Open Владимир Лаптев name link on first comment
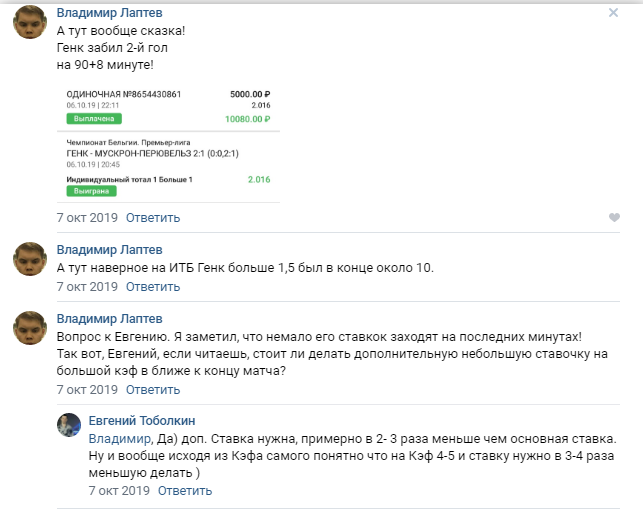The height and width of the screenshot is (512, 643). [x=109, y=13]
